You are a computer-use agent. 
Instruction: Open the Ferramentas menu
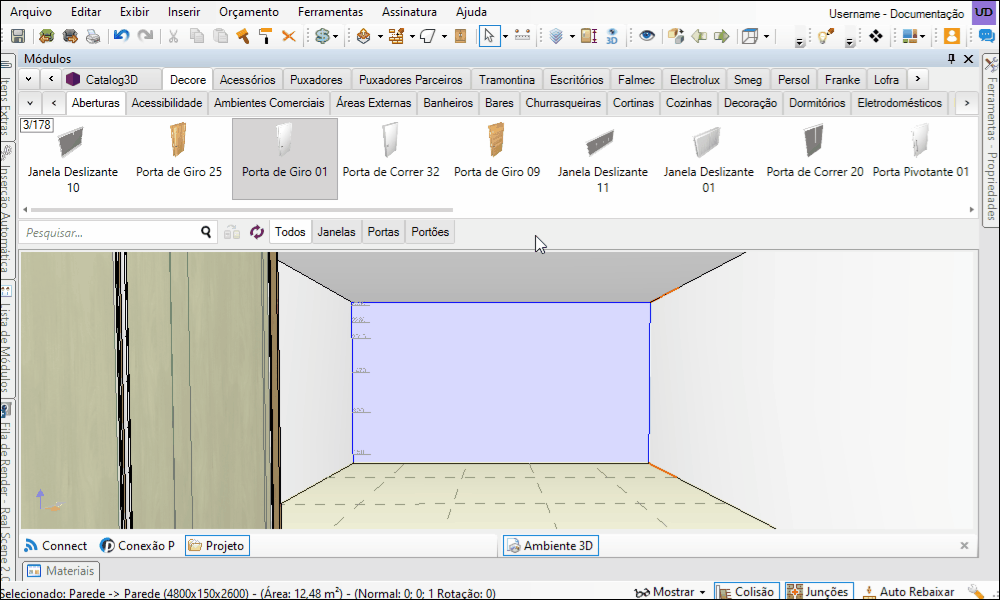pyautogui.click(x=330, y=12)
